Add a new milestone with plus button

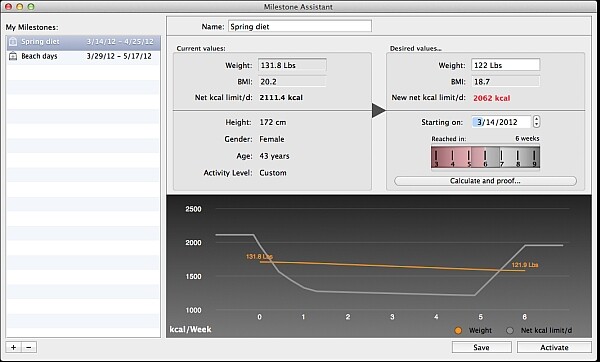click(13, 347)
